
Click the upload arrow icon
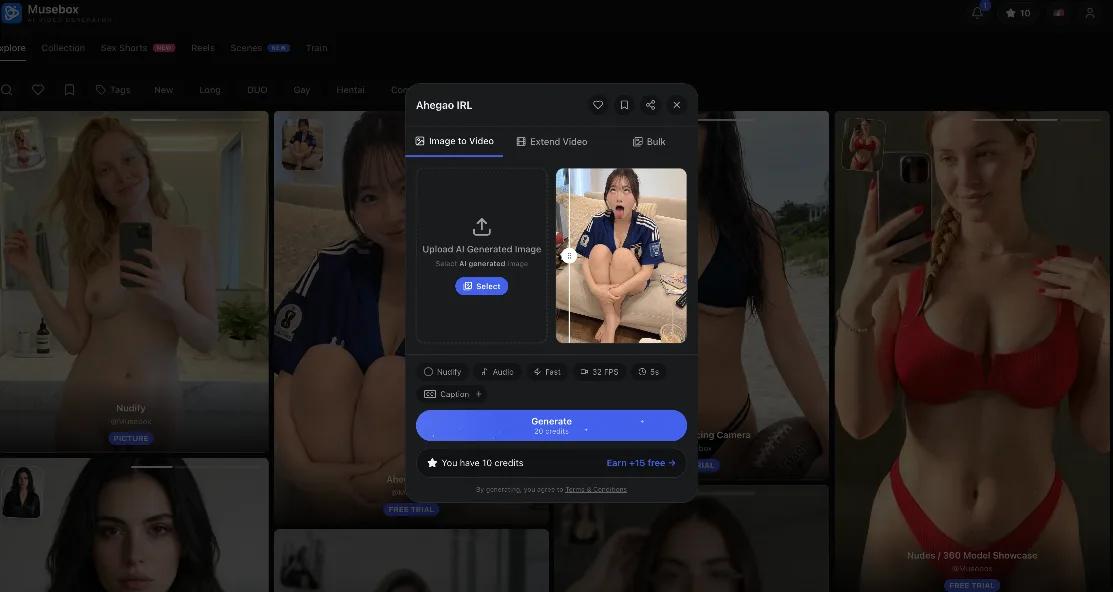click(x=481, y=227)
